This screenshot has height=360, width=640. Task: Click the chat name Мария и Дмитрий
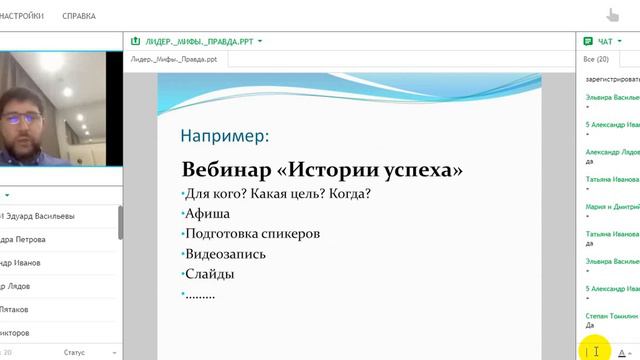click(613, 207)
